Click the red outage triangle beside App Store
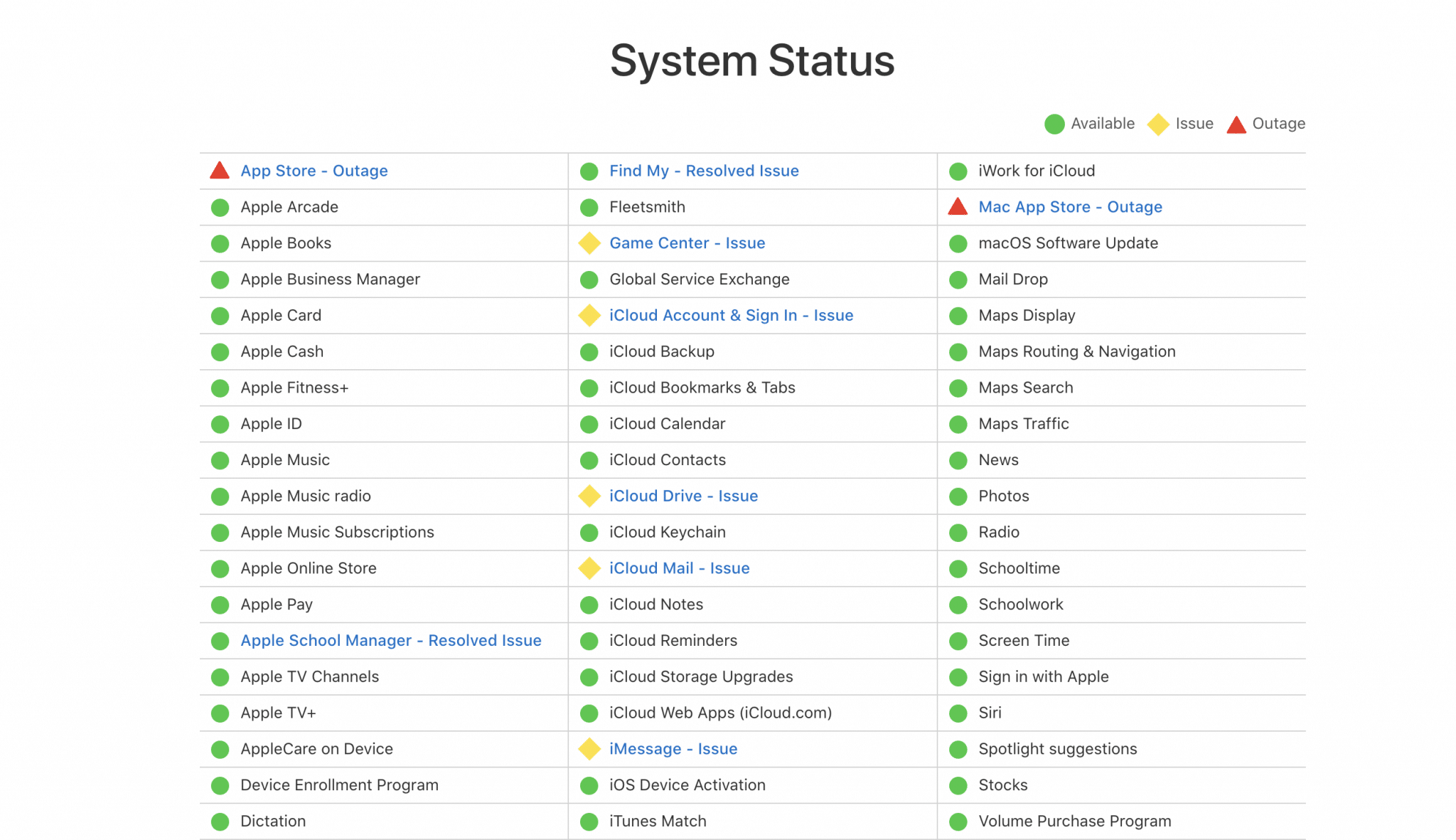 coord(220,171)
